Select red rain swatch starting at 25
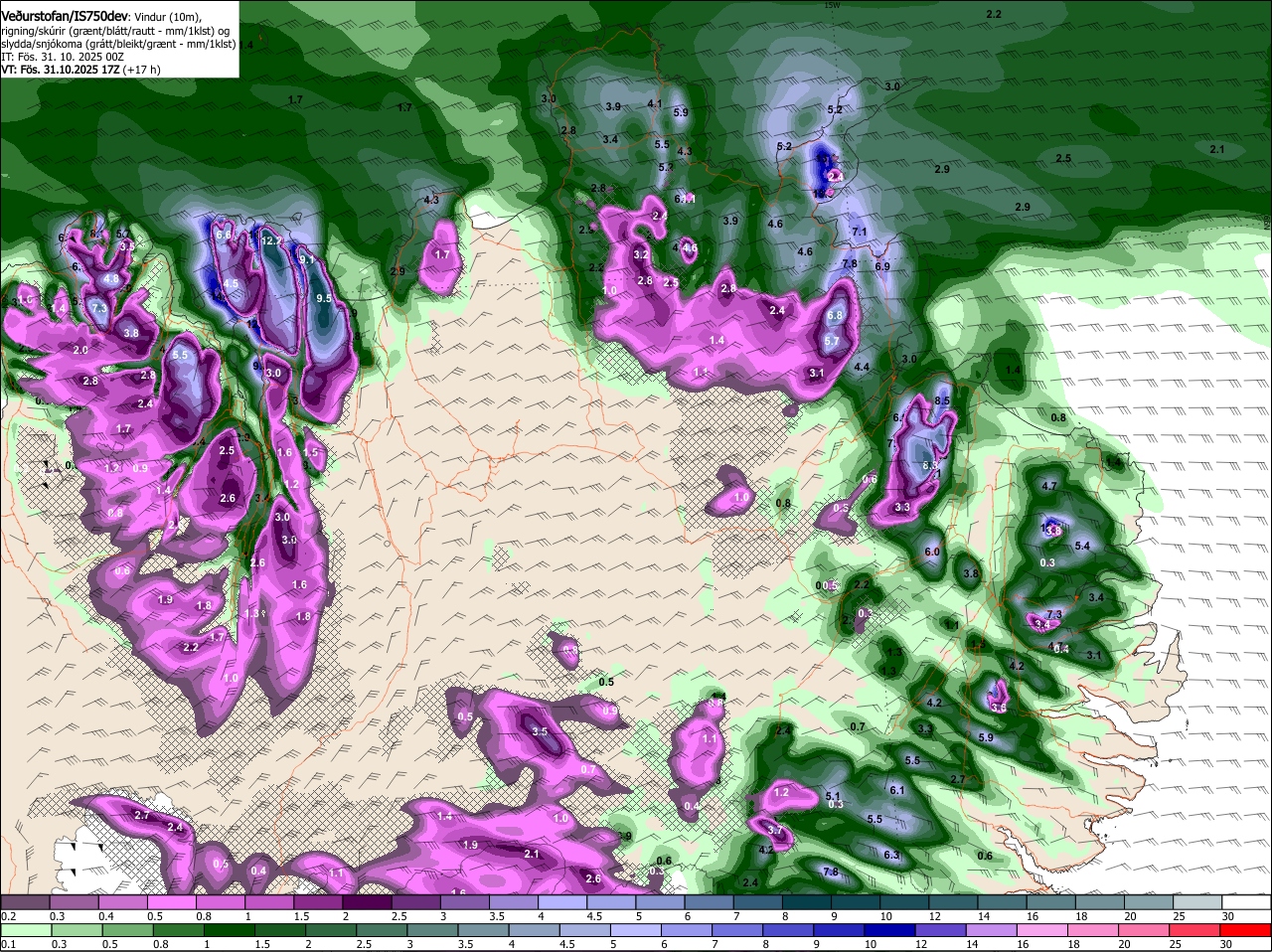The width and height of the screenshot is (1272, 952). pyautogui.click(x=1195, y=930)
